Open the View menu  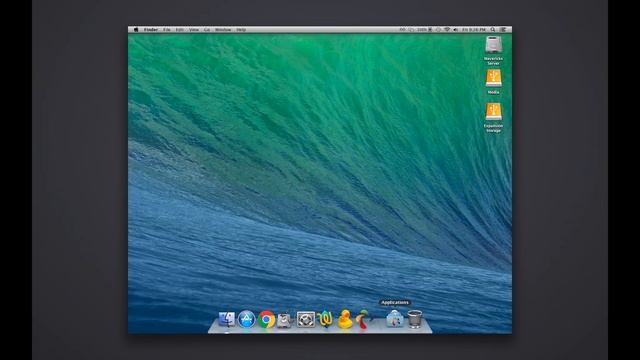tap(194, 30)
